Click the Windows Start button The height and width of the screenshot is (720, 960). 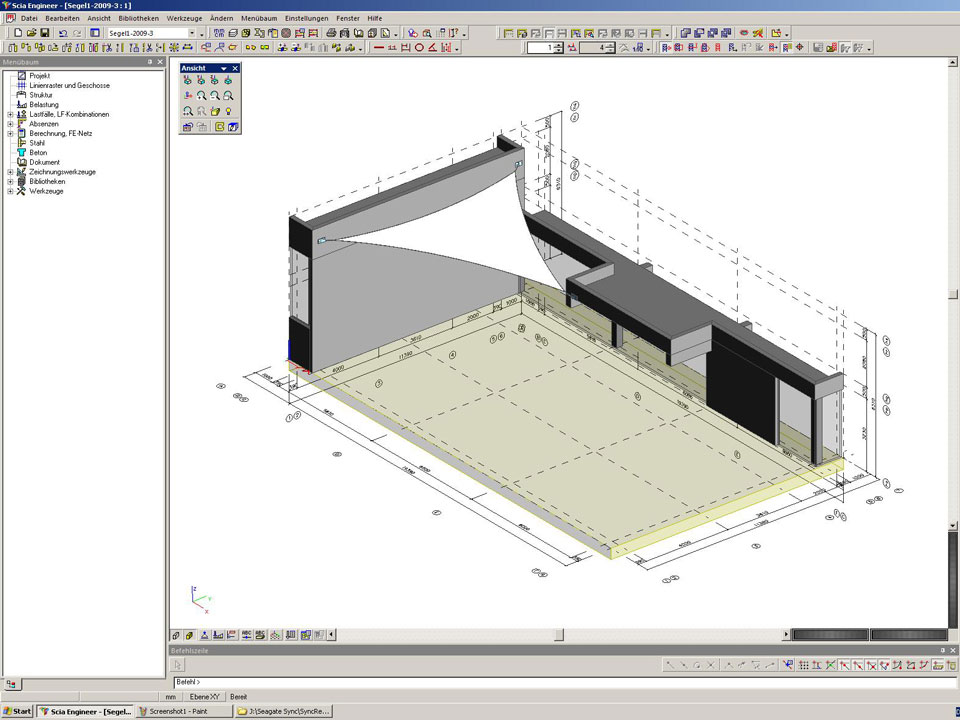pyautogui.click(x=17, y=711)
